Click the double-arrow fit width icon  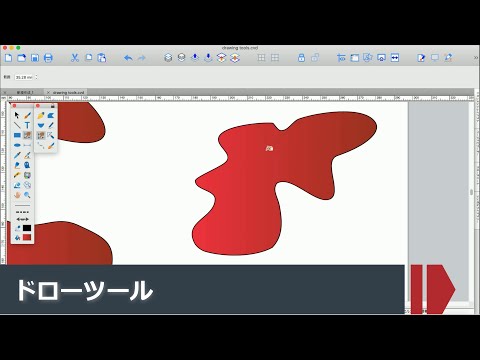tap(395, 58)
